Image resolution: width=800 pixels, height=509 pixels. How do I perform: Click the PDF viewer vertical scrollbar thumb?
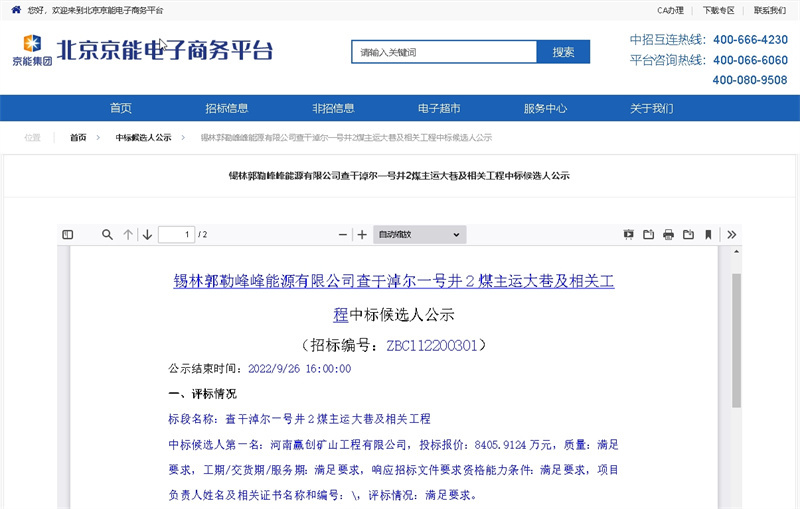[736, 340]
